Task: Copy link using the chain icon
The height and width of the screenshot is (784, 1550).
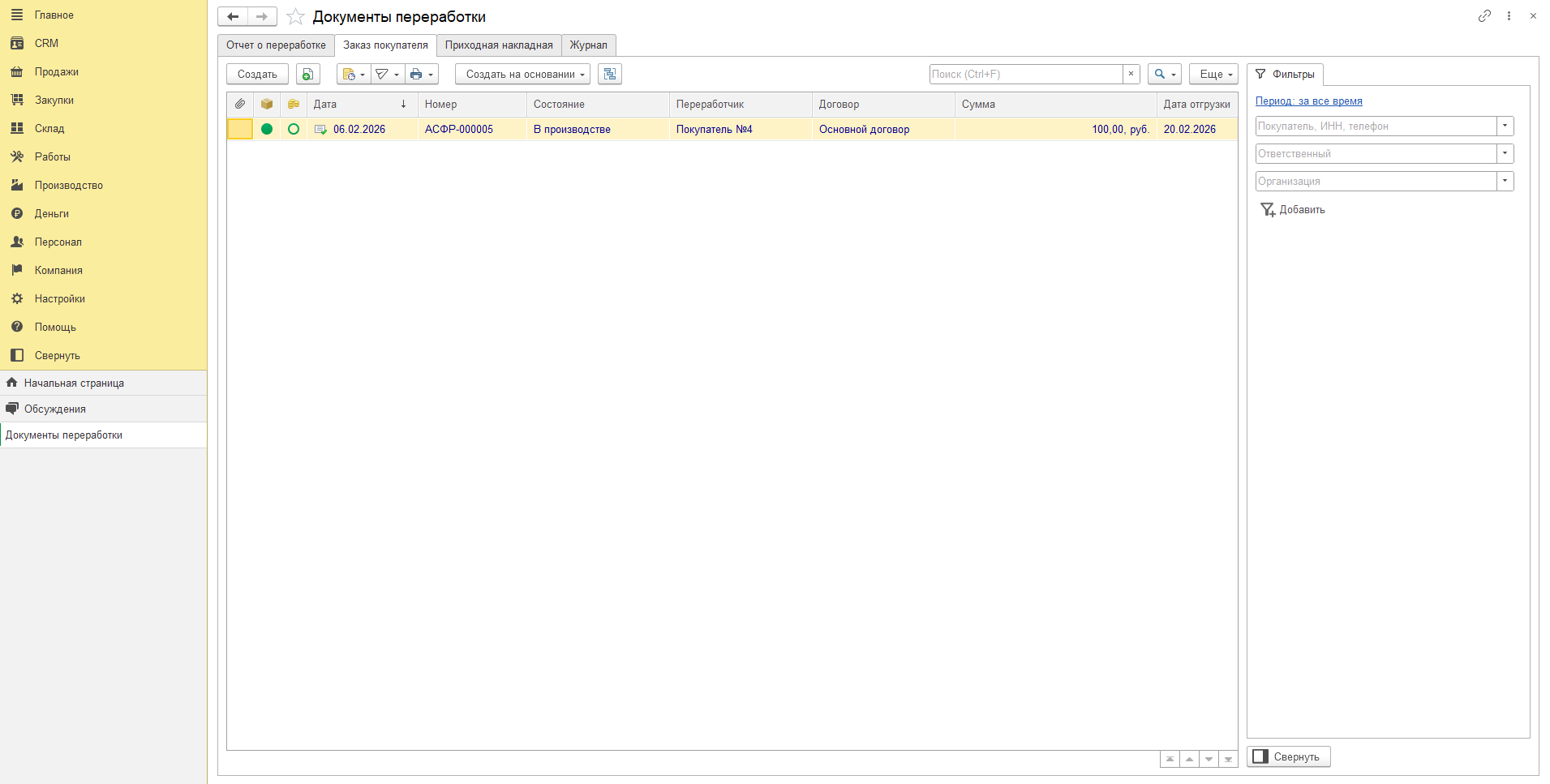Action: tap(1484, 15)
